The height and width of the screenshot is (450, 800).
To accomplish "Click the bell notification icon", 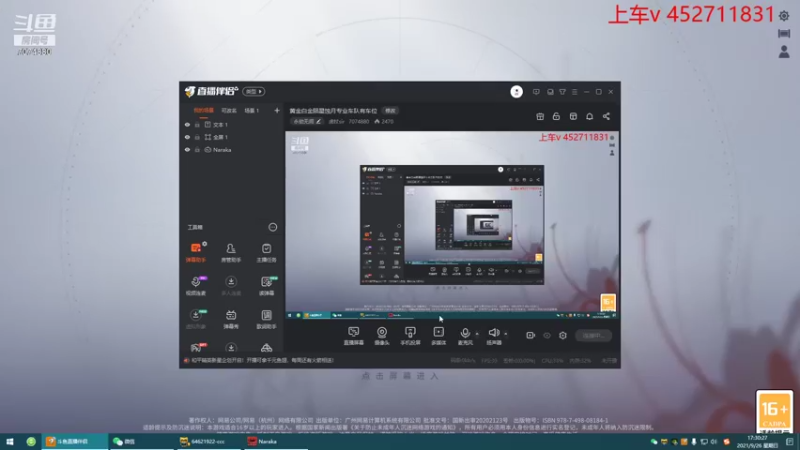I will point(589,116).
